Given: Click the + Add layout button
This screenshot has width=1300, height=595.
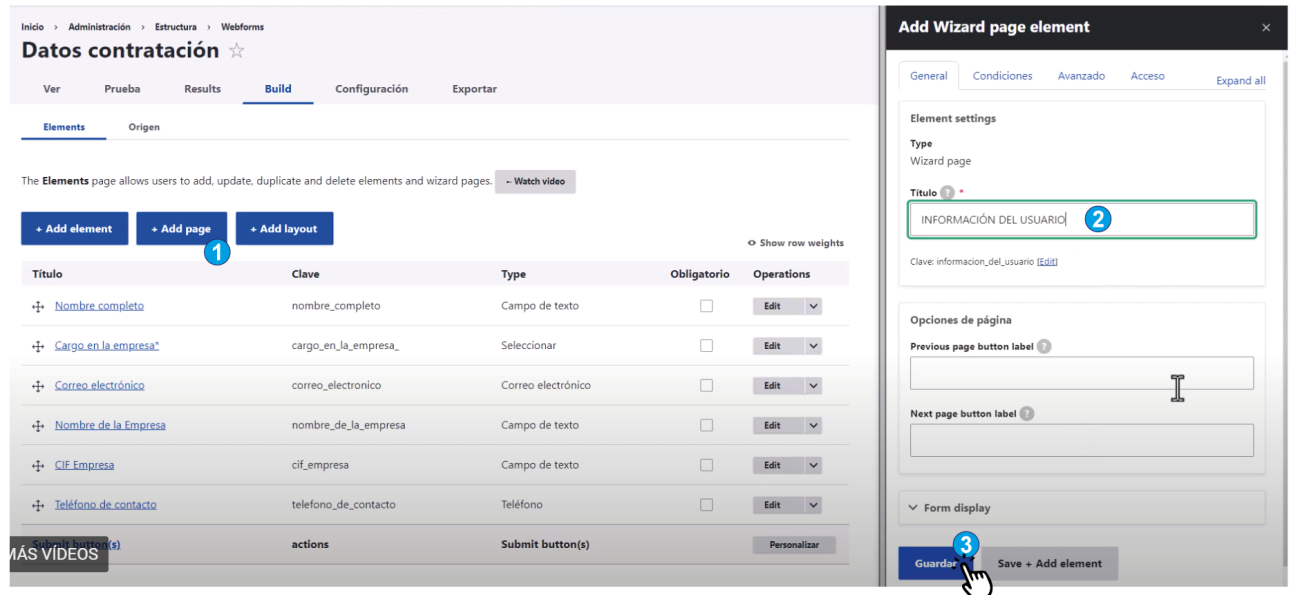Looking at the screenshot, I should pyautogui.click(x=284, y=229).
